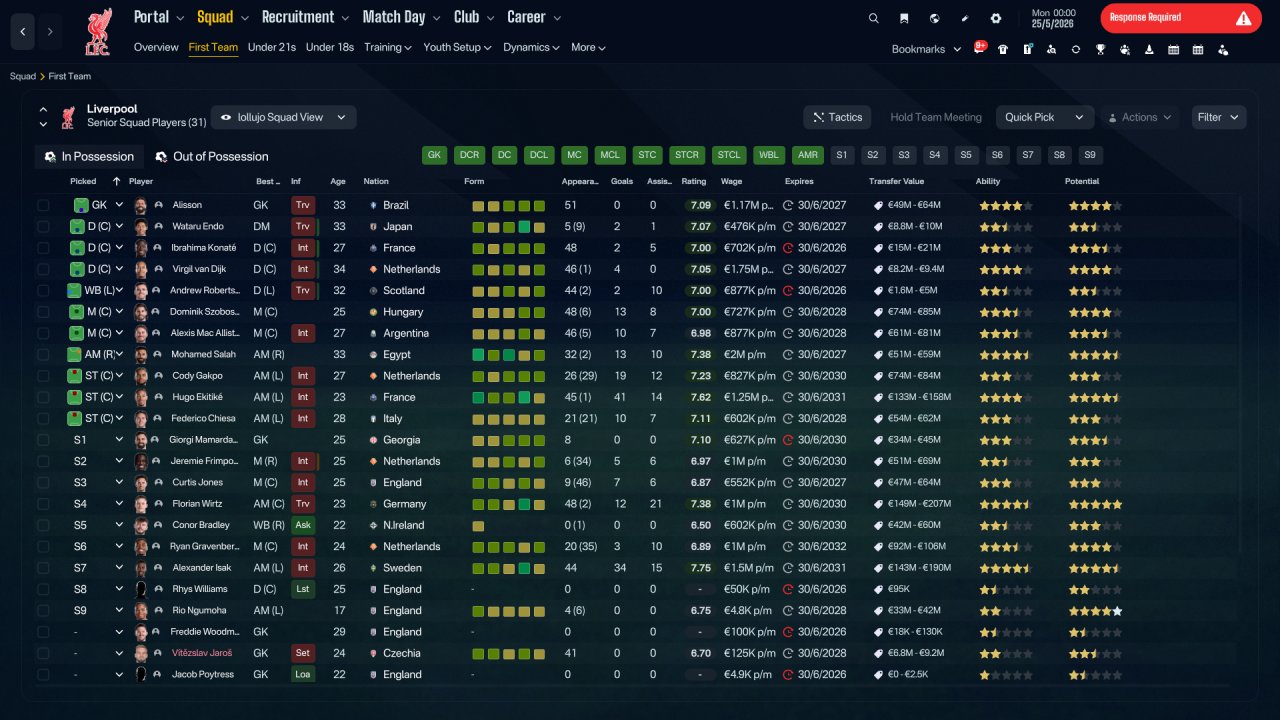Click the contract expiry icon in Hugo Ekitiké's row

[788, 397]
